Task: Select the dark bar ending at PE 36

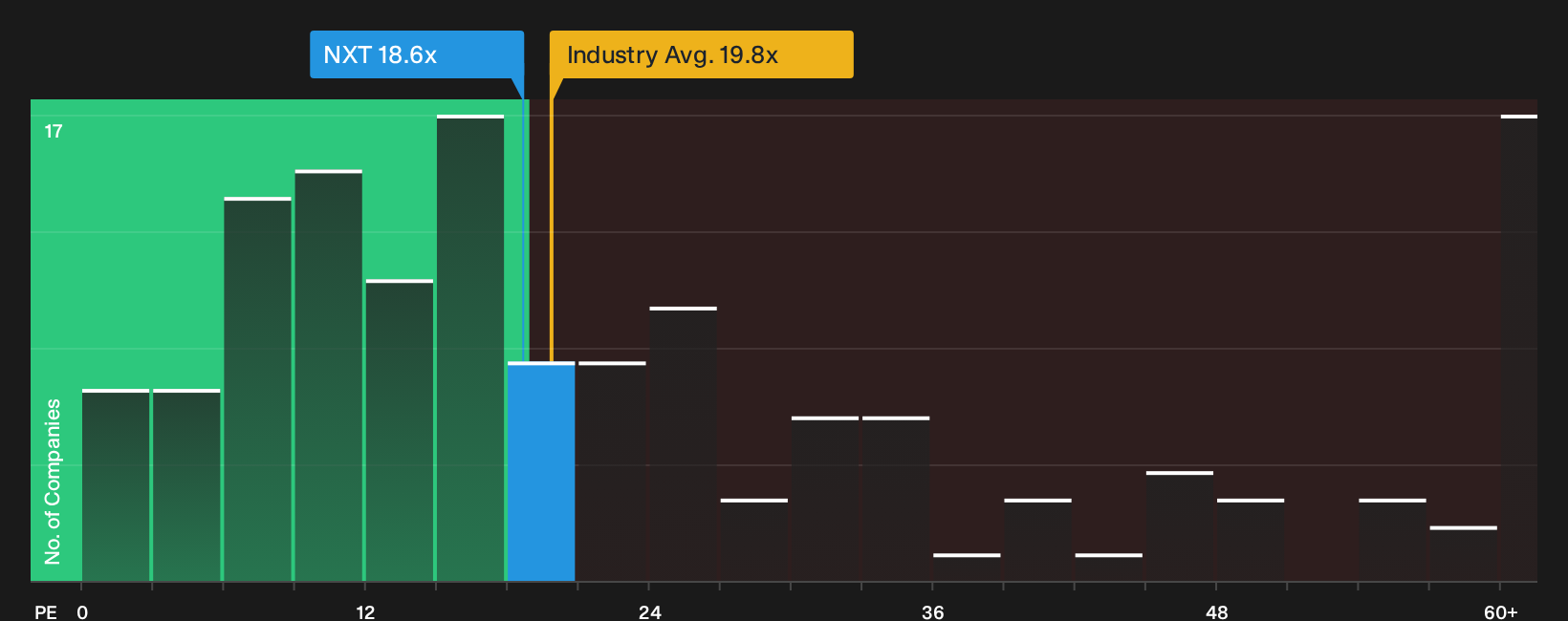Action: click(x=896, y=499)
